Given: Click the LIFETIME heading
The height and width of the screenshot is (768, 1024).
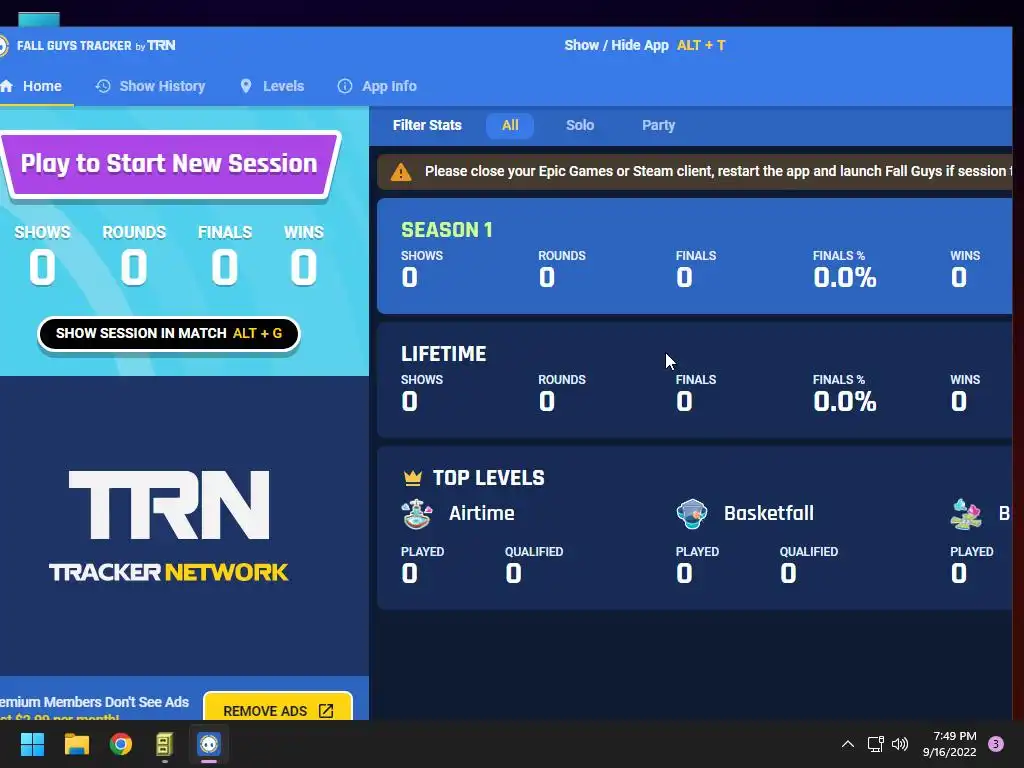Looking at the screenshot, I should (x=443, y=354).
